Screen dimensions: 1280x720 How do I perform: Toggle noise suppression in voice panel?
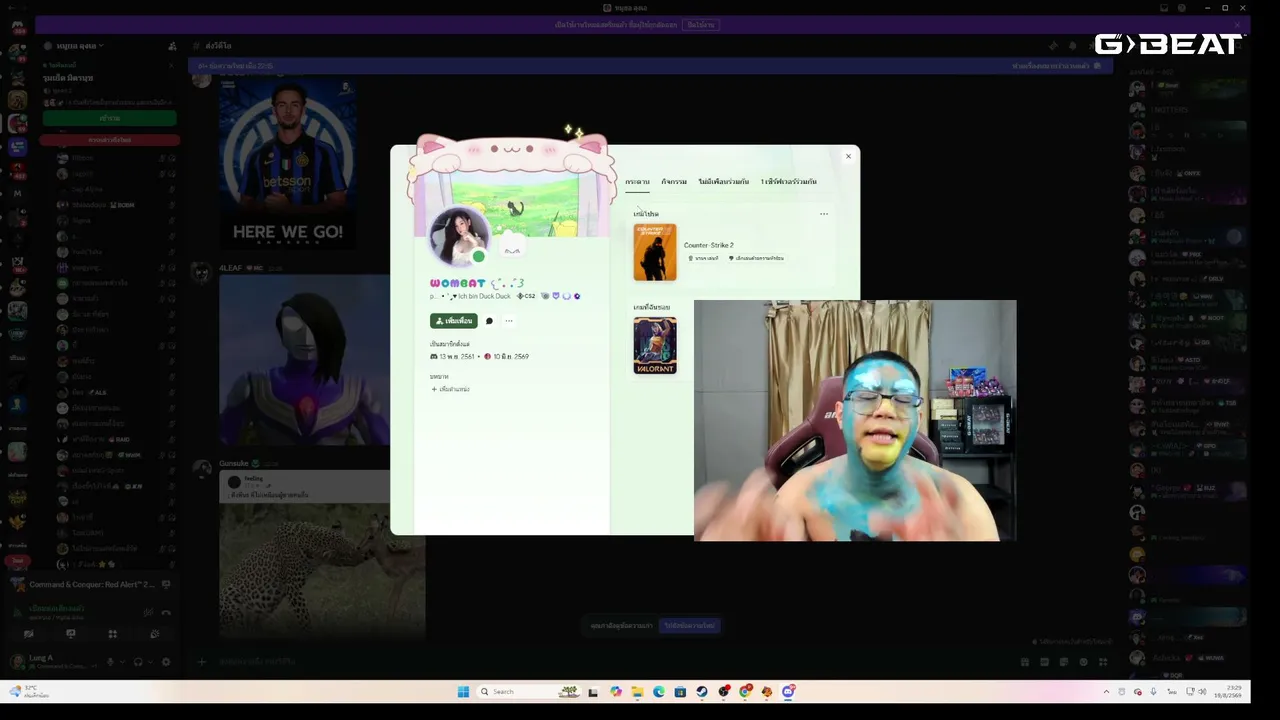148,612
